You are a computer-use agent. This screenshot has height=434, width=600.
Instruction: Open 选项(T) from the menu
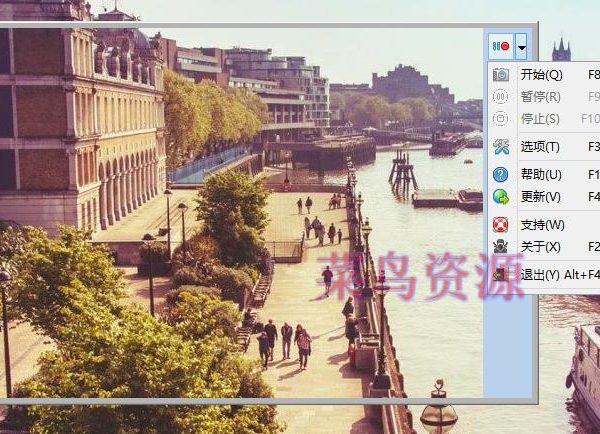pos(541,147)
